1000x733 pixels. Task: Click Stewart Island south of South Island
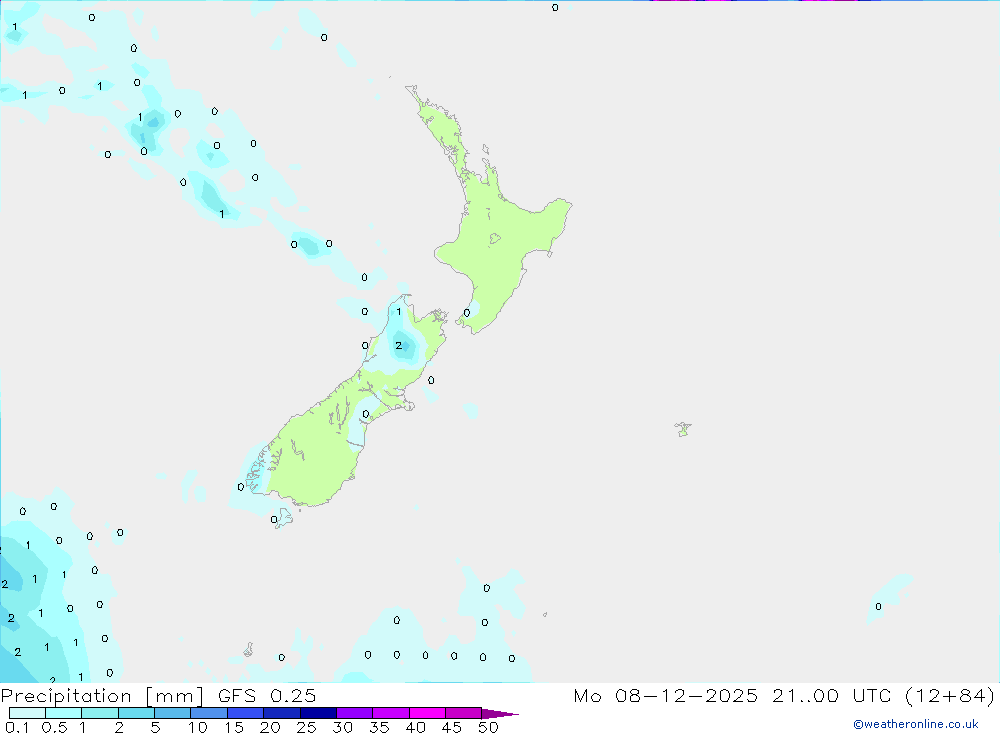pos(283,518)
